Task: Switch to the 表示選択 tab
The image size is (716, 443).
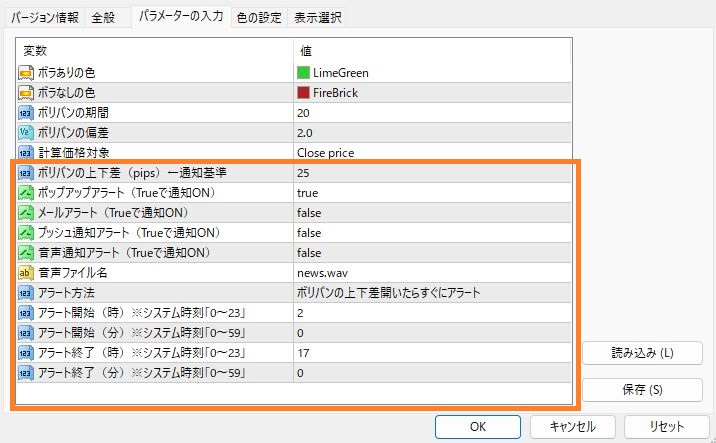Action: 318,17
